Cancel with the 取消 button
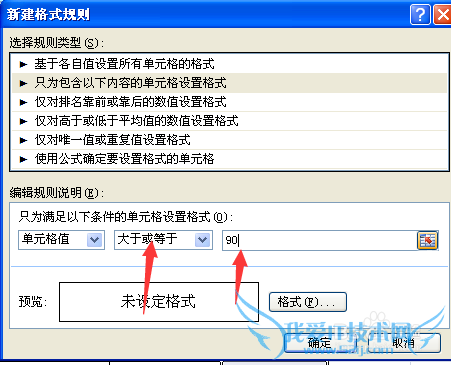This screenshot has width=451, height=365. point(404,343)
